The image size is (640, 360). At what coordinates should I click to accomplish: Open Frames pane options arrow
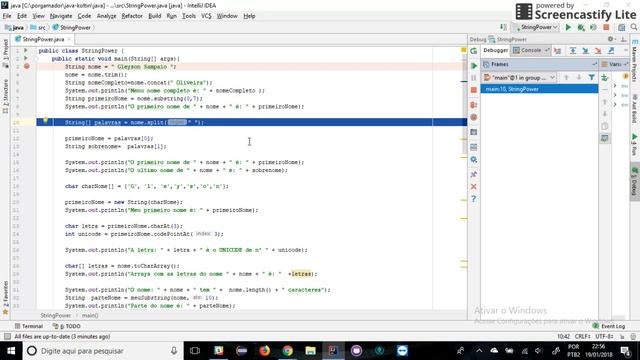tap(594, 64)
